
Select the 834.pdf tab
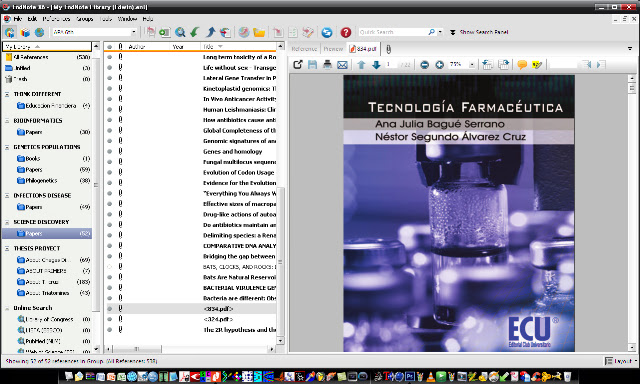pyautogui.click(x=363, y=49)
